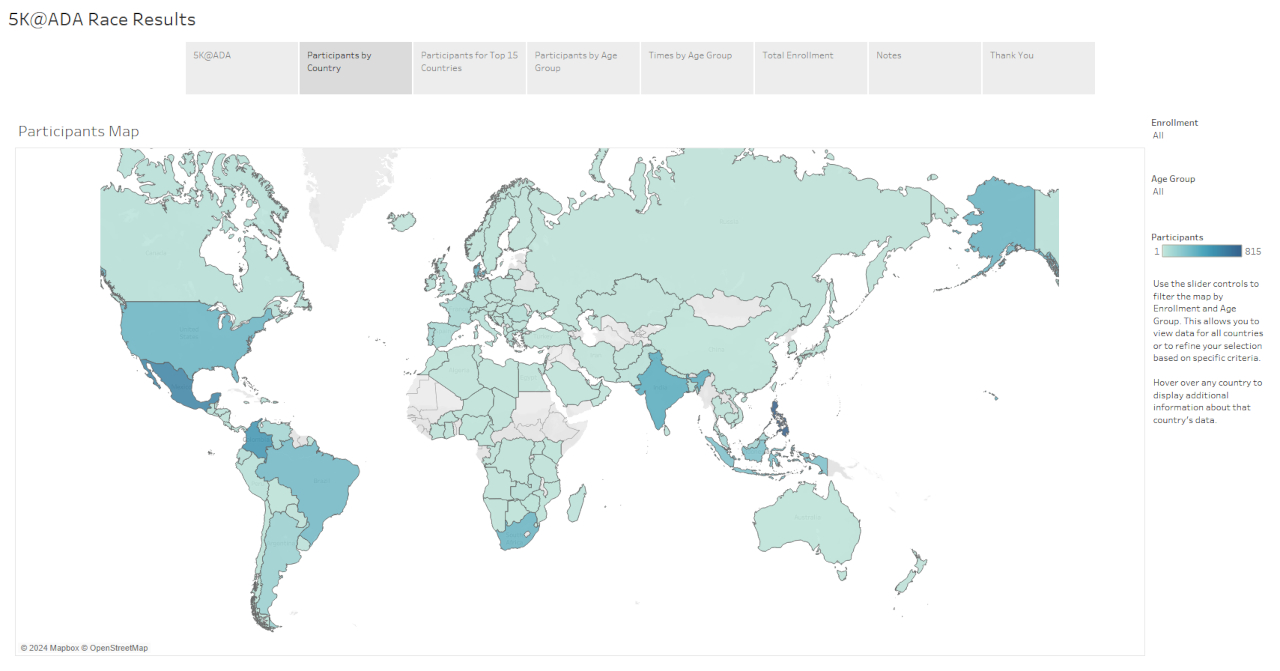Switch to Participants for Top 15 Countries

(x=469, y=68)
